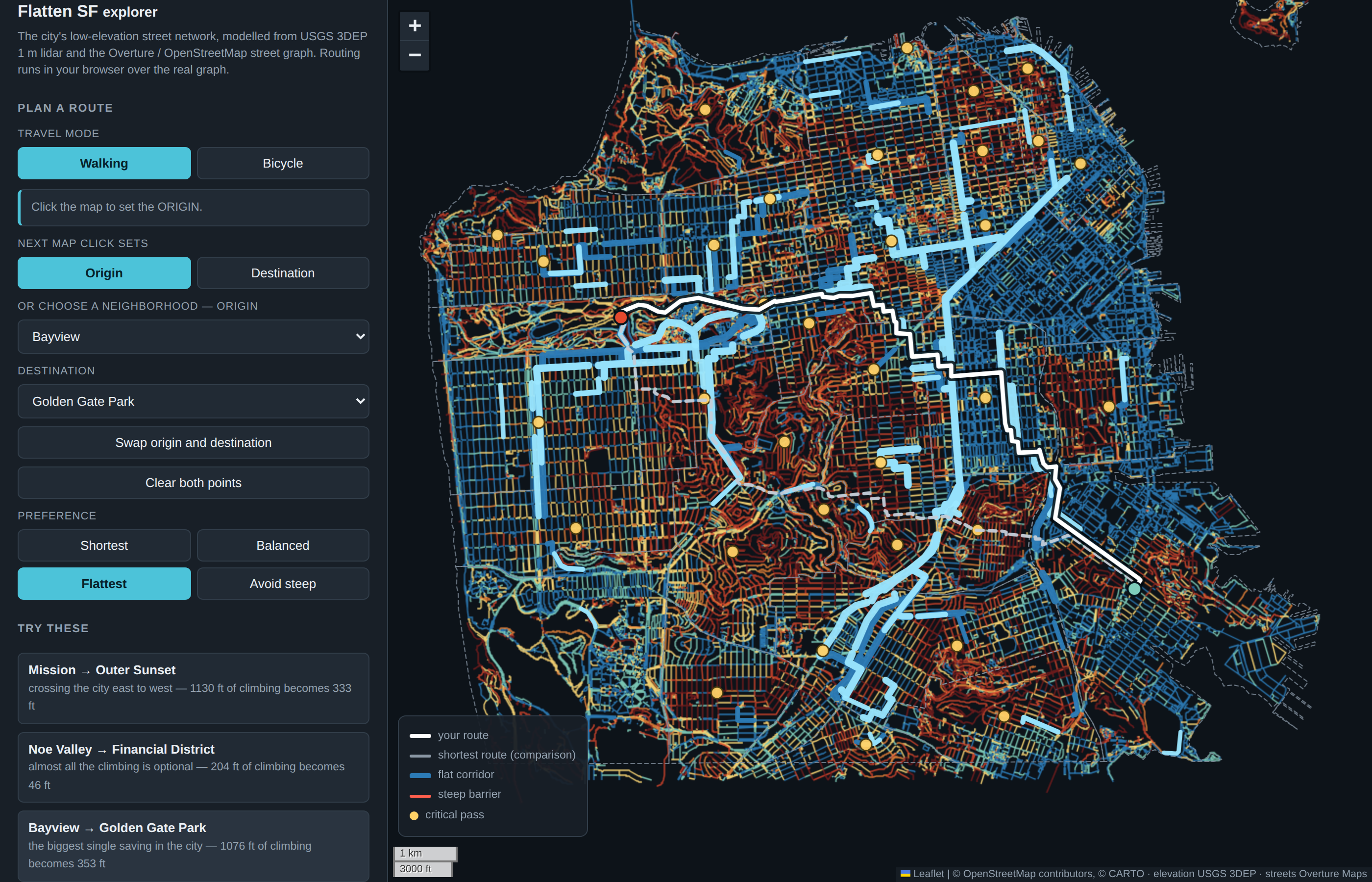Click the white 'your route' legend swatch
Image resolution: width=1372 pixels, height=882 pixels.
click(x=420, y=736)
